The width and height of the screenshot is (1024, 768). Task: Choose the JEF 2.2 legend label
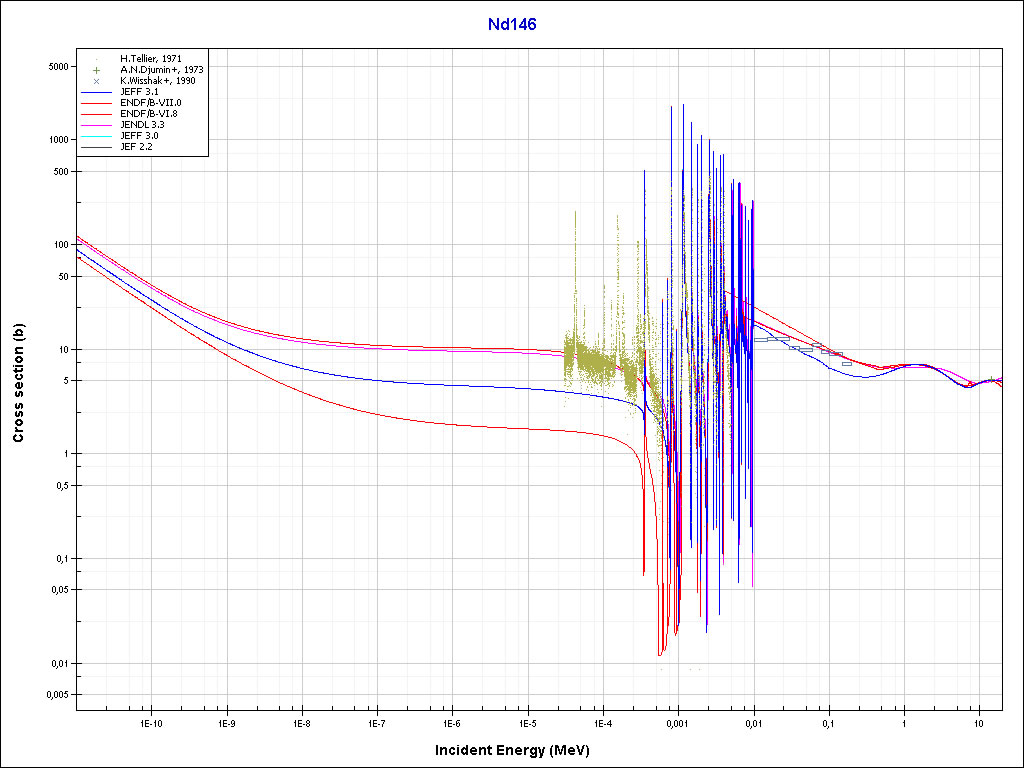pos(137,147)
